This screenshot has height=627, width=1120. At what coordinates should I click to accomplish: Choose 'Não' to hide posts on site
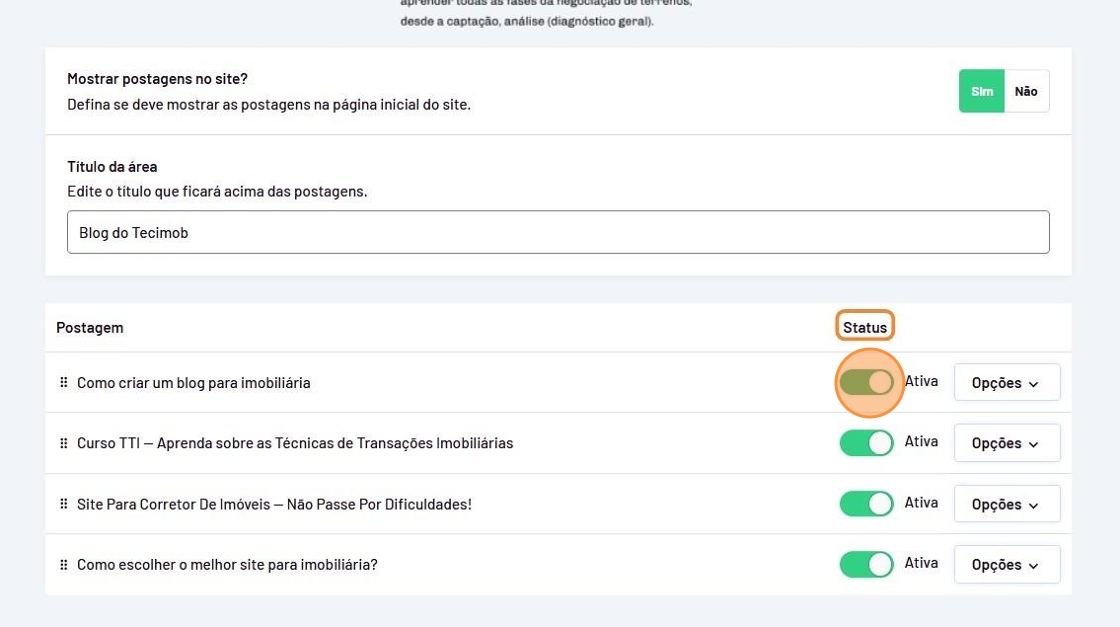click(1026, 91)
